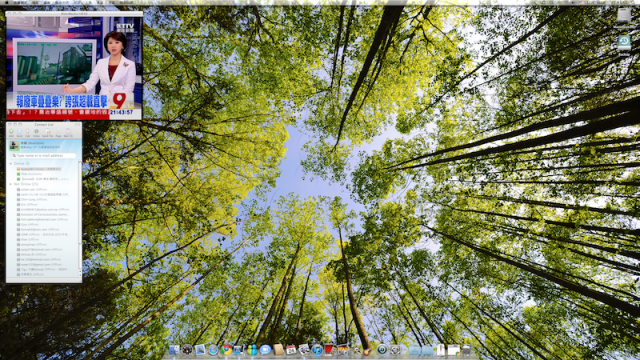Select the 'Qoo (Offline)' contact

tap(29, 224)
